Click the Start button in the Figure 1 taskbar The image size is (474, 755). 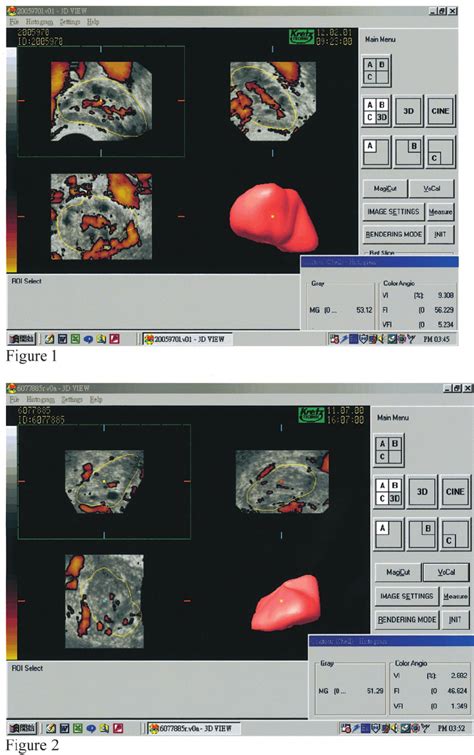22,339
